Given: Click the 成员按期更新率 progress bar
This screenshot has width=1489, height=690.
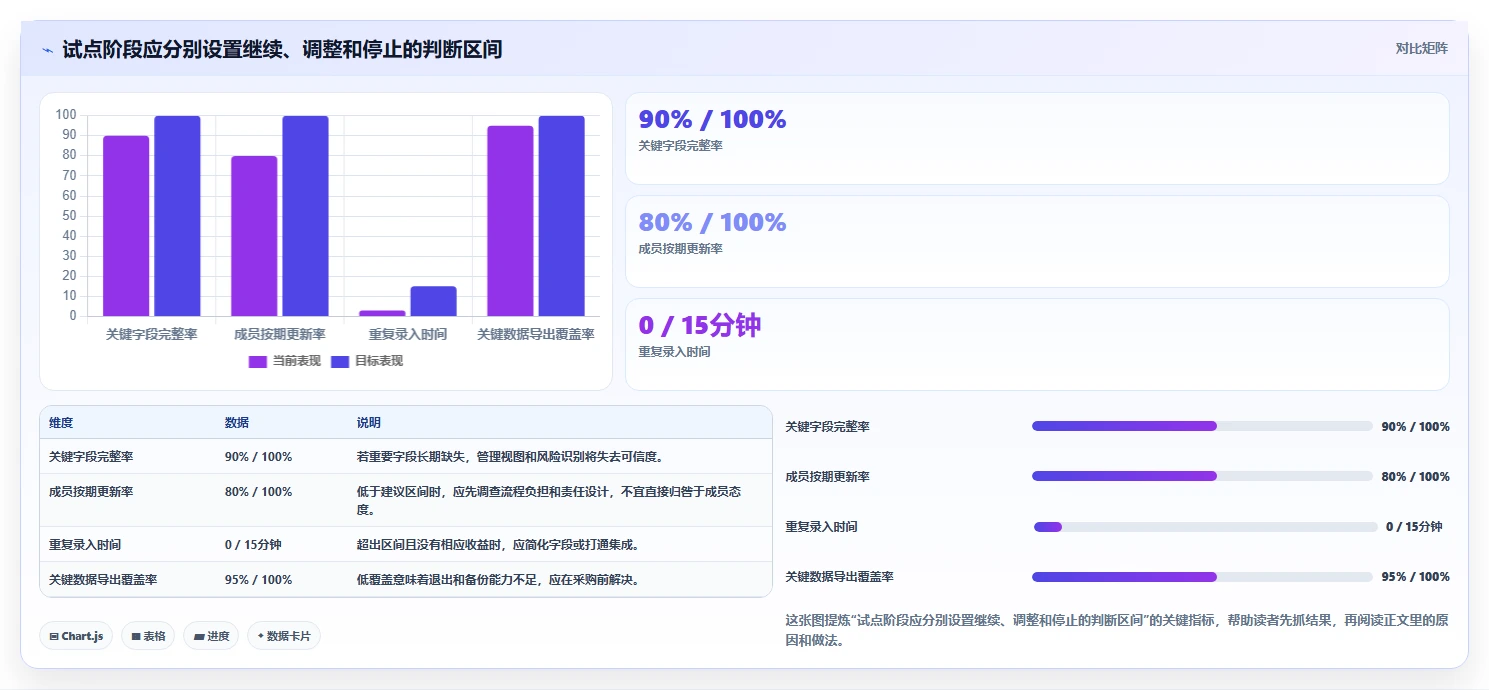Looking at the screenshot, I should pos(1202,476).
